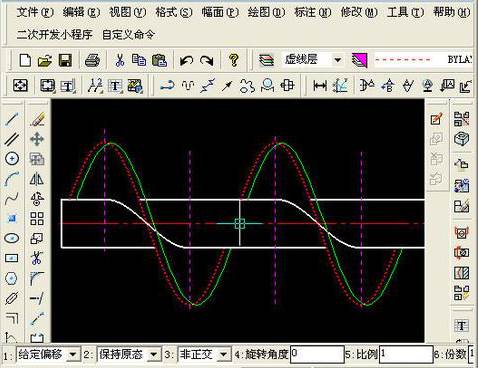Select the line drawing tool
478x368 pixels.
tap(12, 119)
